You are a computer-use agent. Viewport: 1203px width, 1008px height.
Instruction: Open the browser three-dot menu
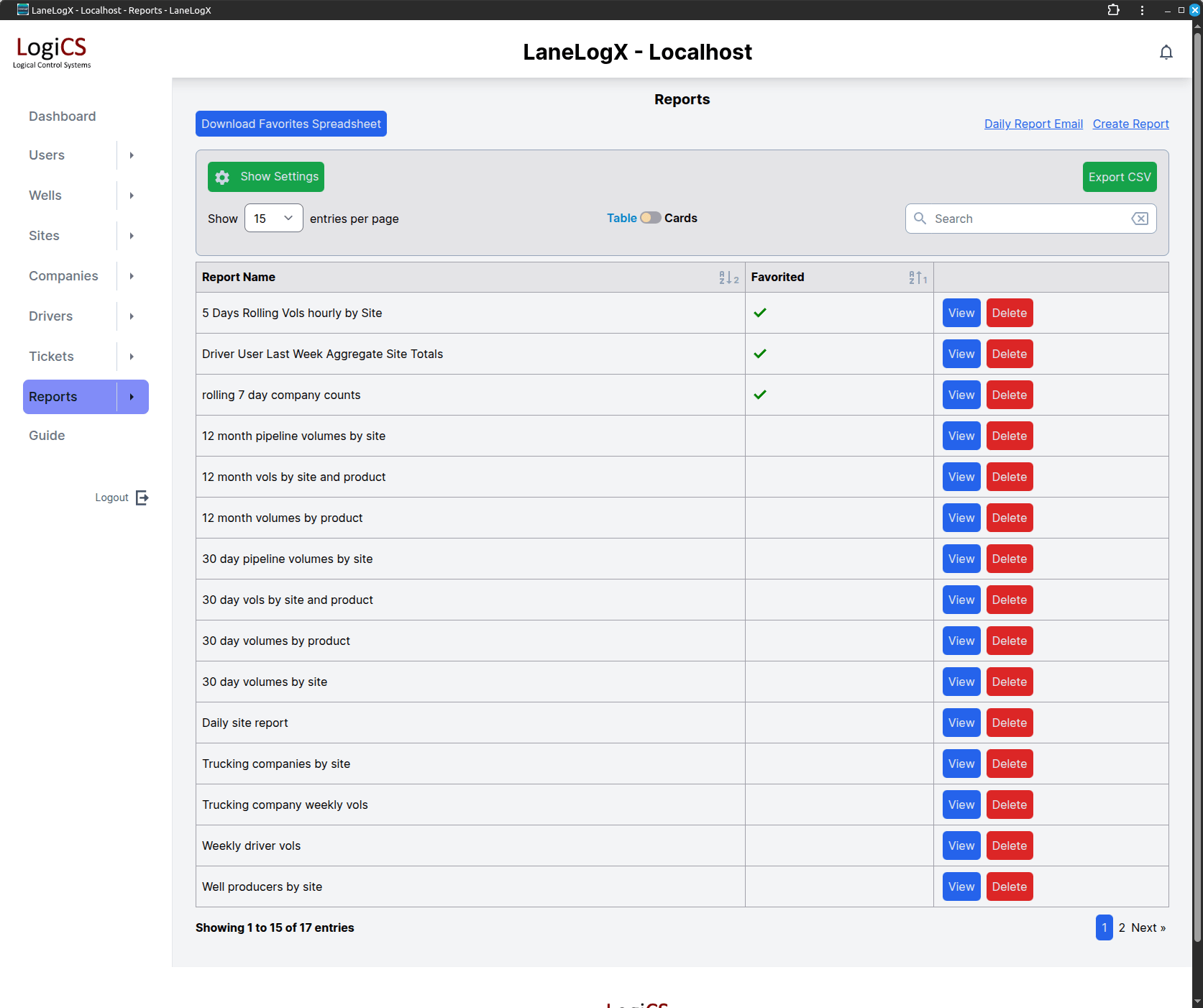[1142, 10]
